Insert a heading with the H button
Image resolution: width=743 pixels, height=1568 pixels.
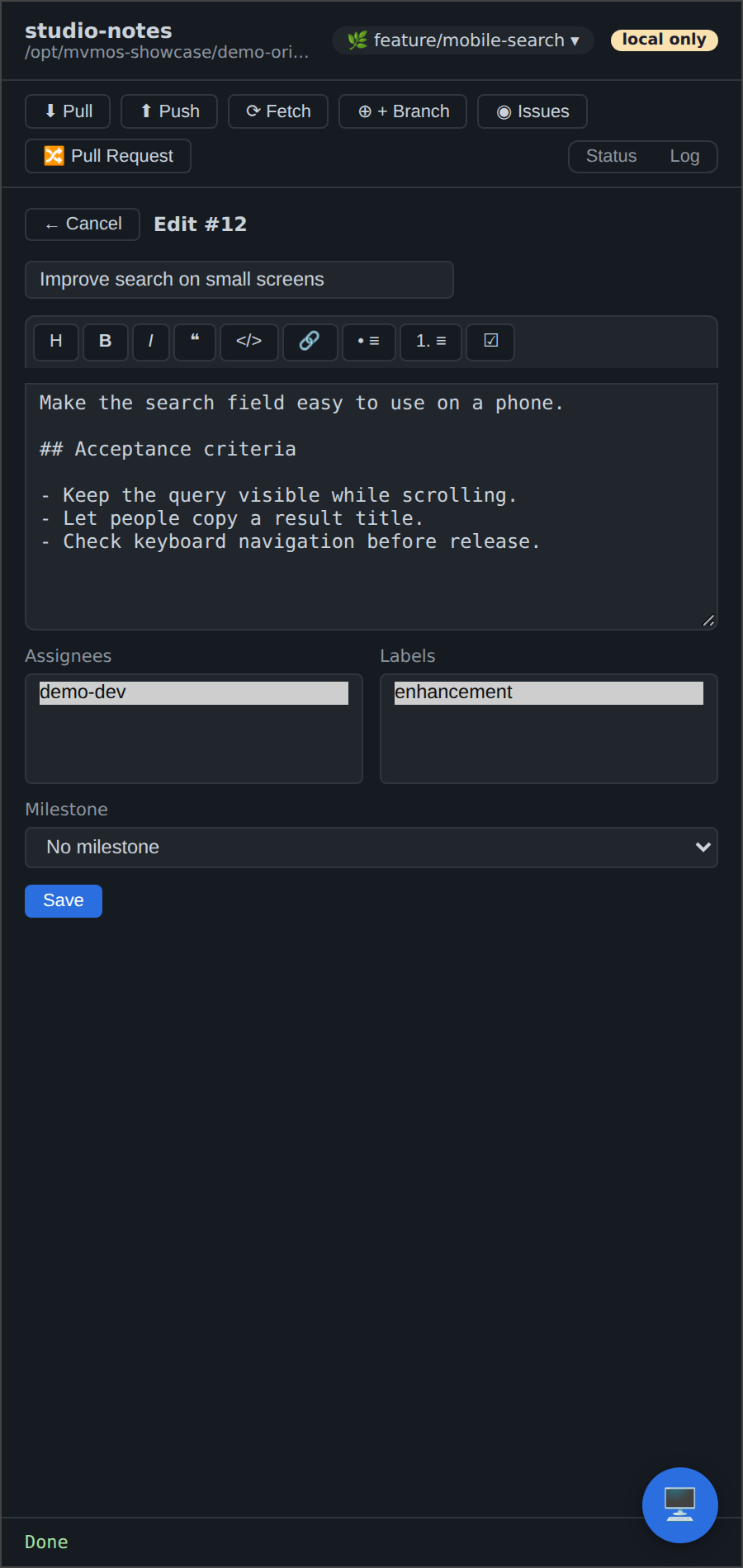pyautogui.click(x=56, y=342)
